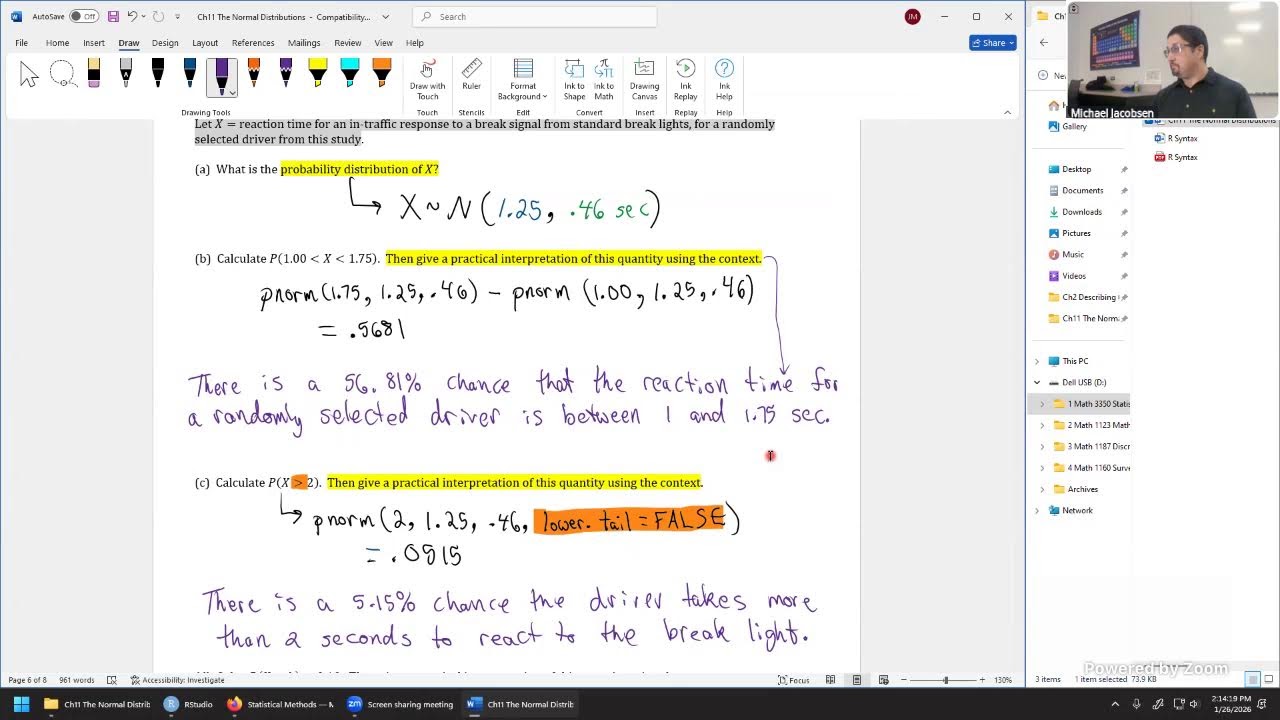Zoom in with the plus button
The width and height of the screenshot is (1280, 720).
point(982,680)
